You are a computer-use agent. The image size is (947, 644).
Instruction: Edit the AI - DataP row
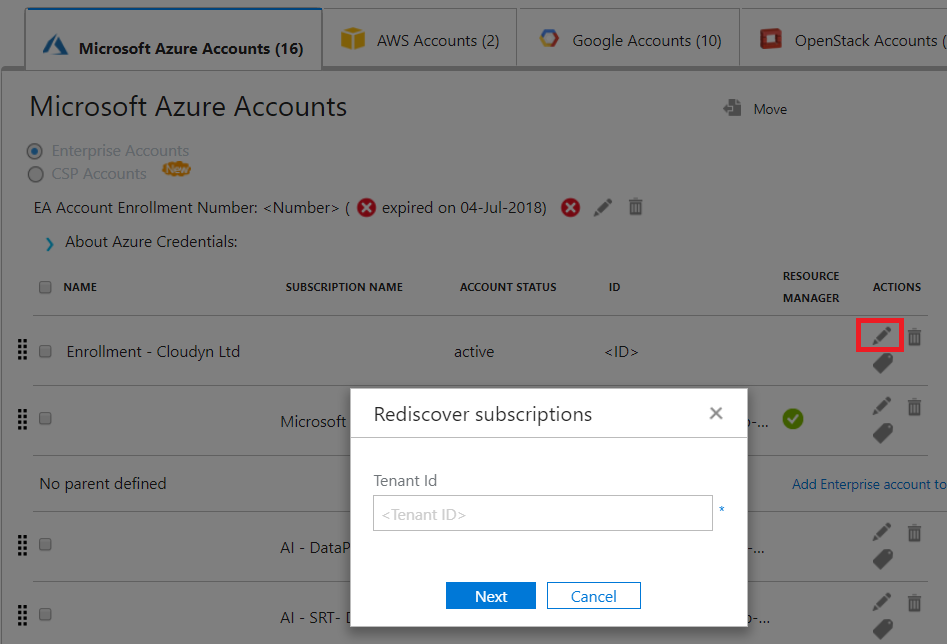[x=882, y=532]
